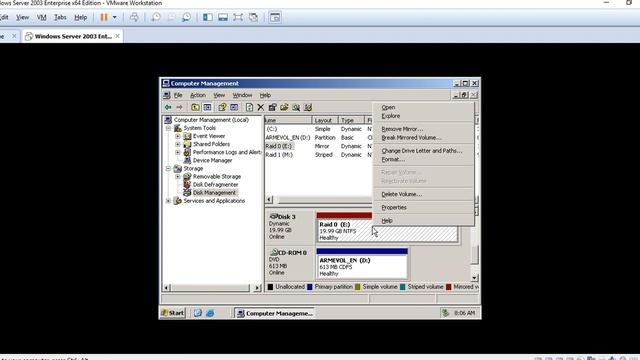
Task: Click the toolbar Properties icon
Action: [x=272, y=107]
